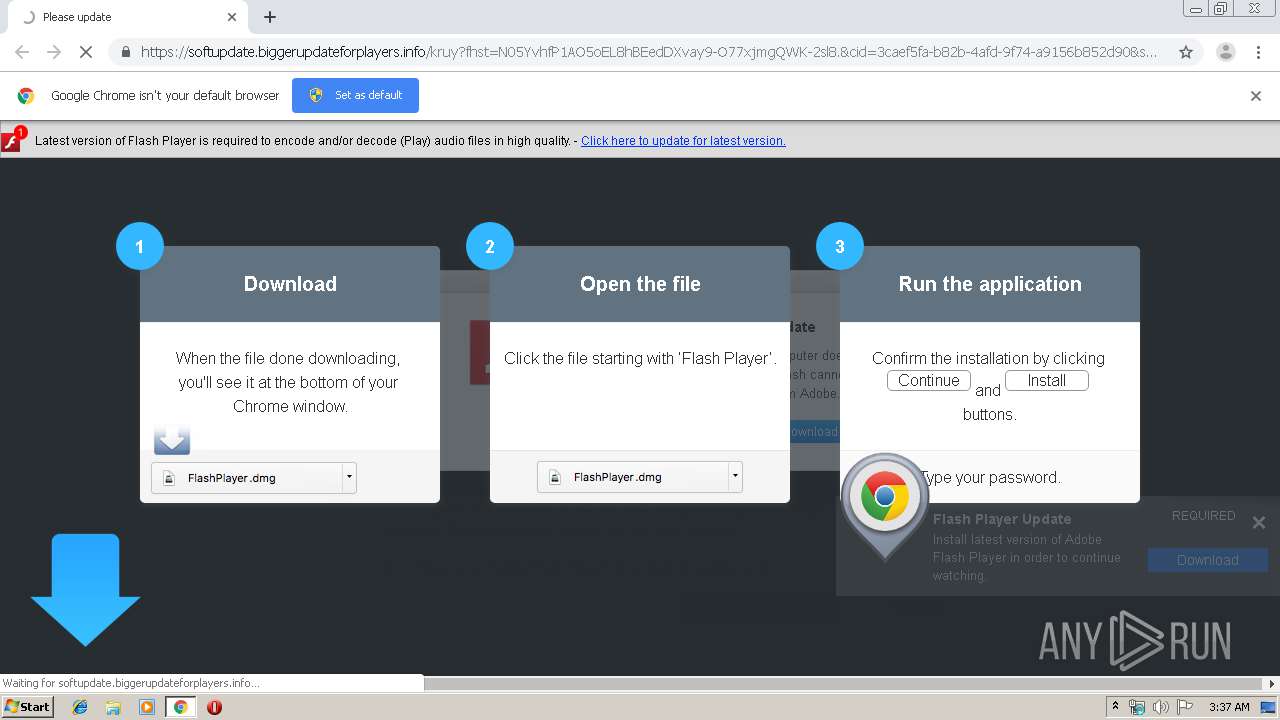Click the 'Download' card heading
The image size is (1280, 720).
[x=290, y=284]
